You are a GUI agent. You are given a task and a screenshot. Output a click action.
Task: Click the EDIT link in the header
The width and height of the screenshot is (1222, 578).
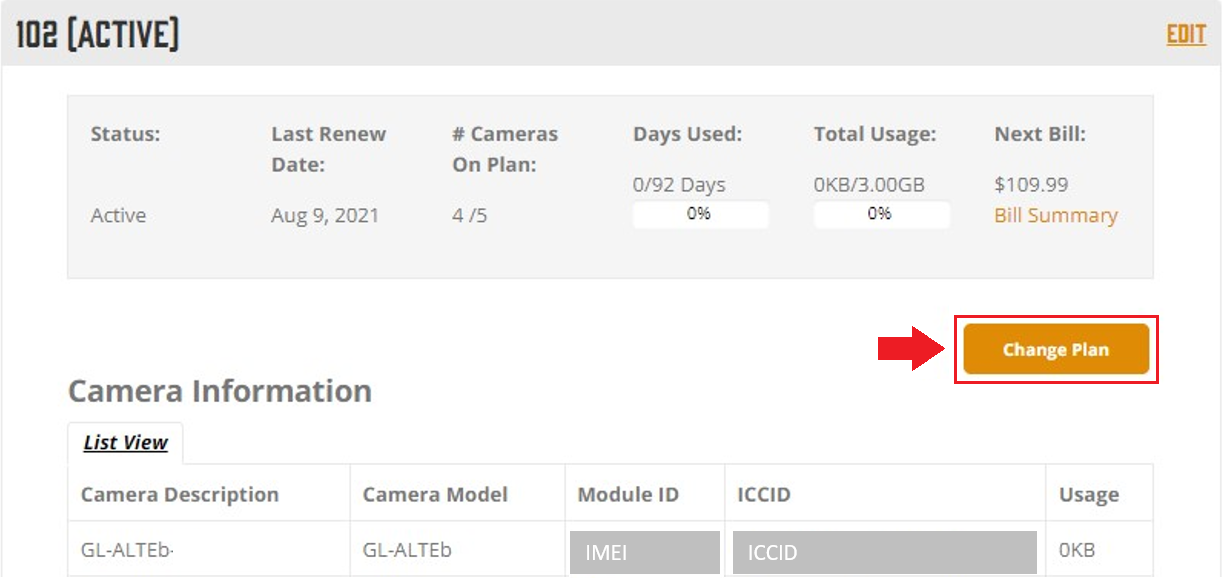coord(1186,35)
